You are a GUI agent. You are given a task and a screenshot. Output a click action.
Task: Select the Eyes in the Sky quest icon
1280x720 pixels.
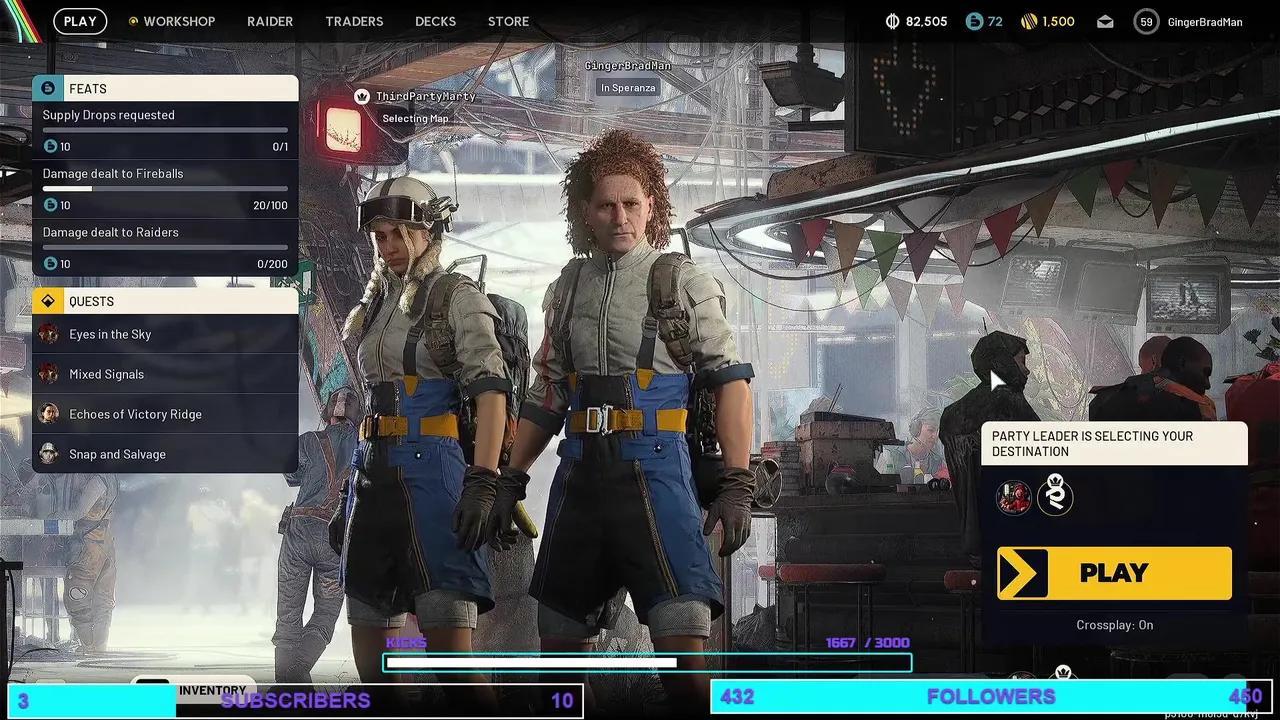pyautogui.click(x=51, y=334)
